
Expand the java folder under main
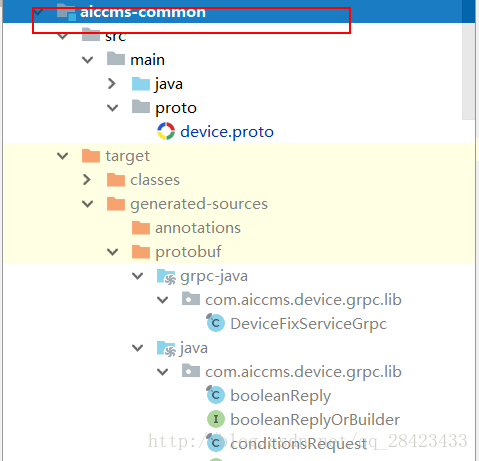112,84
